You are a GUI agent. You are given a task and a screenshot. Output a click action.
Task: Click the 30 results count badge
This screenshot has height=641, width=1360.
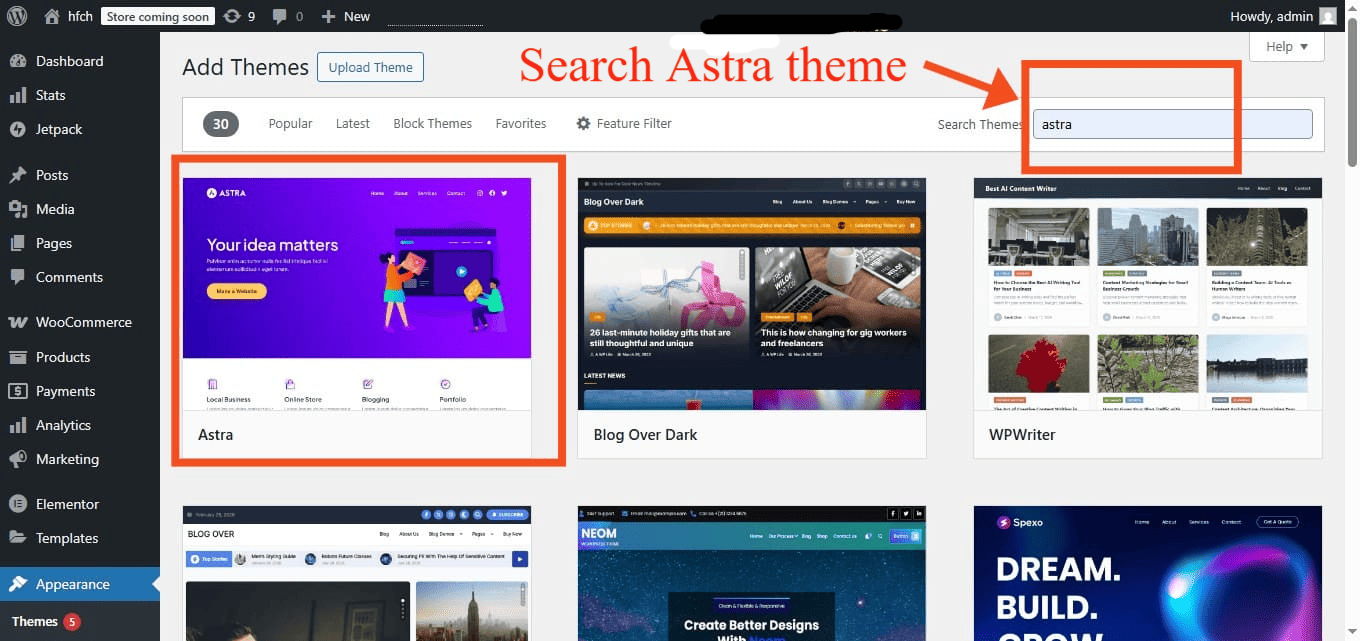(221, 124)
